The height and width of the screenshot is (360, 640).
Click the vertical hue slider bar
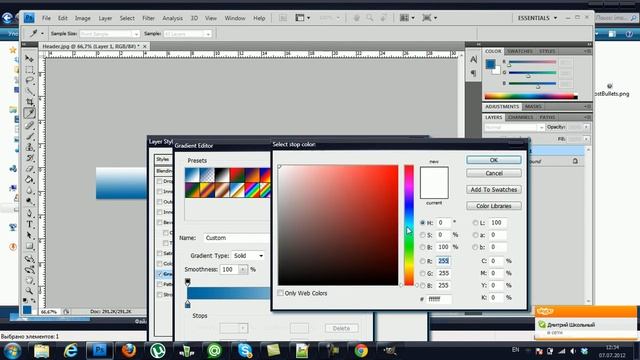point(409,225)
